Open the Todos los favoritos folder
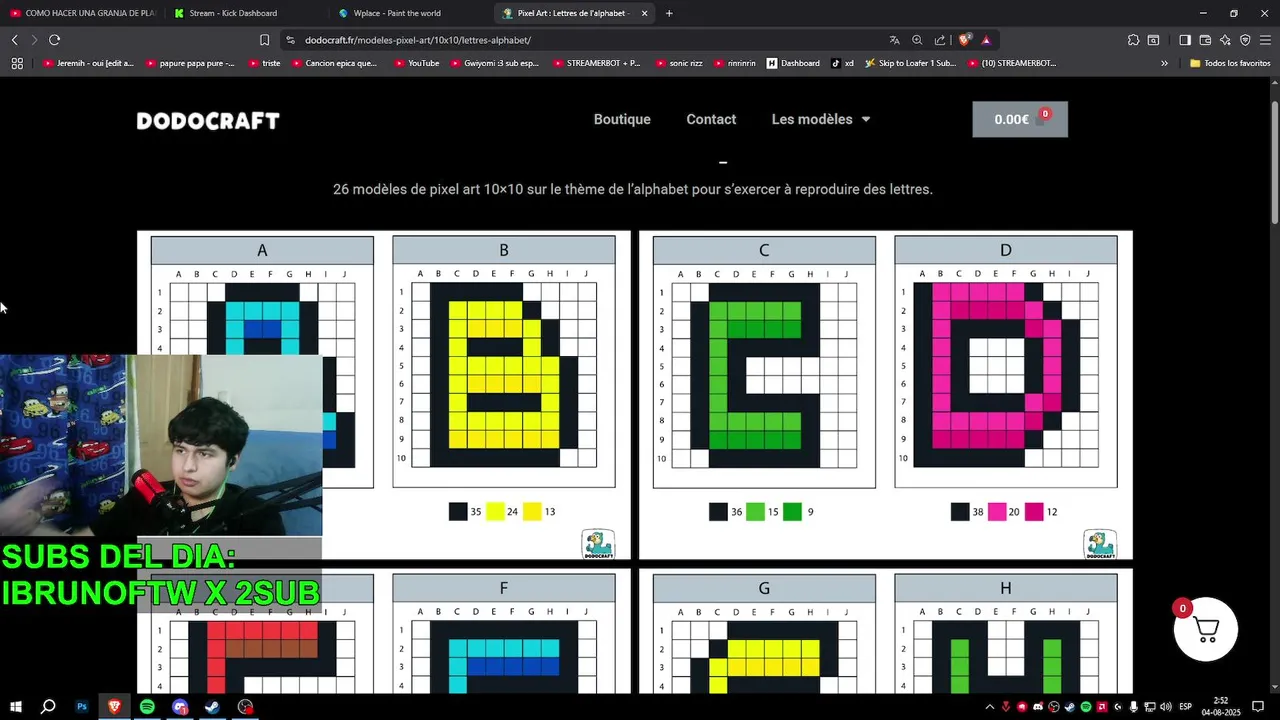Viewport: 1280px width, 720px height. 1230,63
